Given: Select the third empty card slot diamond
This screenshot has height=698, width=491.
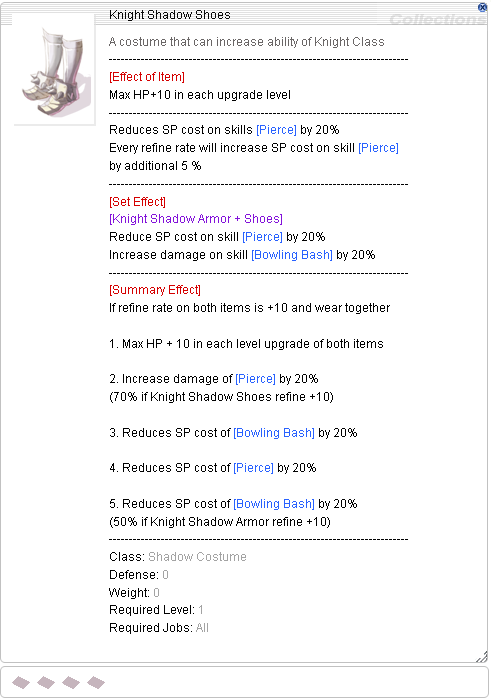Looking at the screenshot, I should pyautogui.click(x=71, y=682).
